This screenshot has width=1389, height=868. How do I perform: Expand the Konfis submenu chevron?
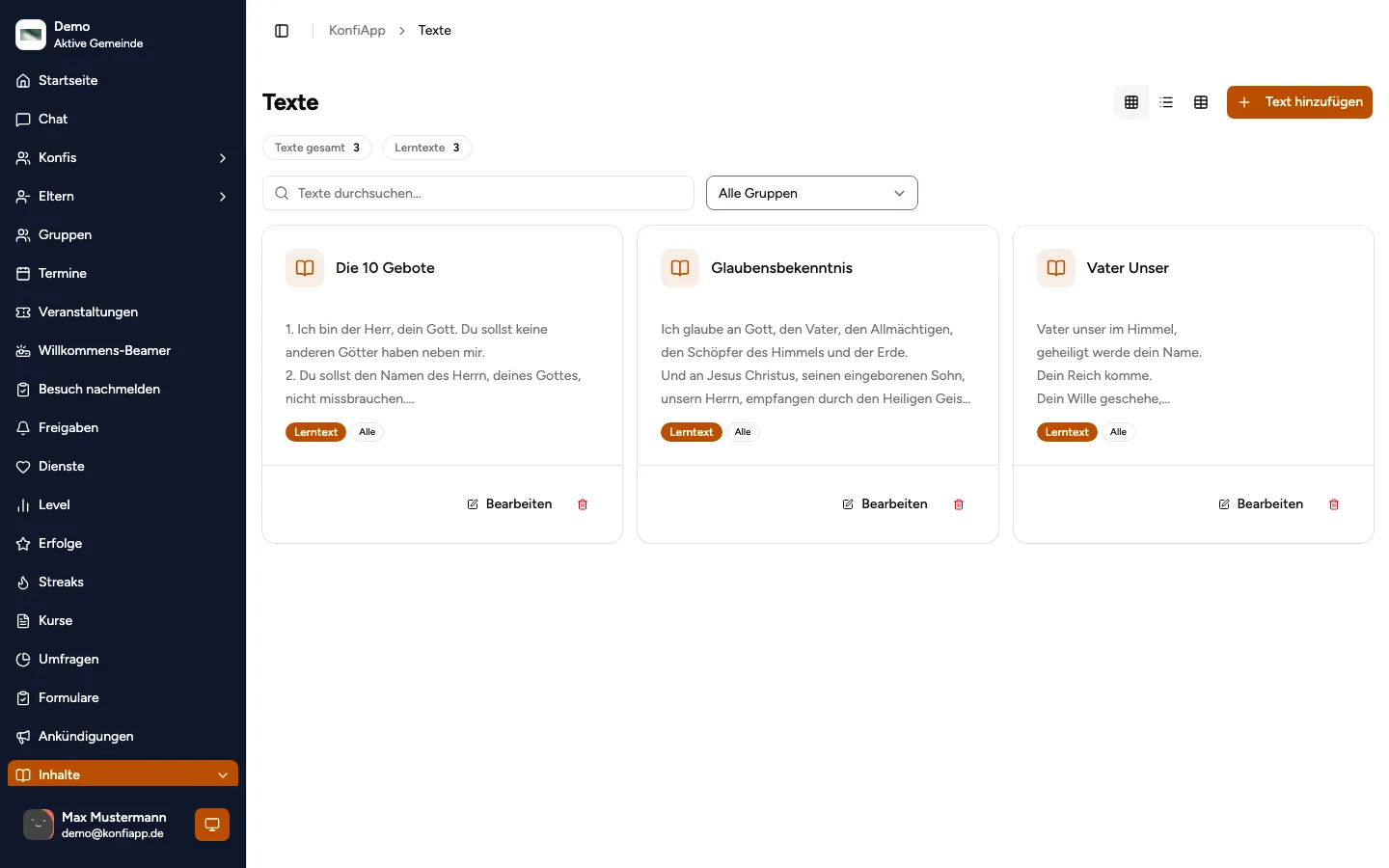tap(223, 158)
